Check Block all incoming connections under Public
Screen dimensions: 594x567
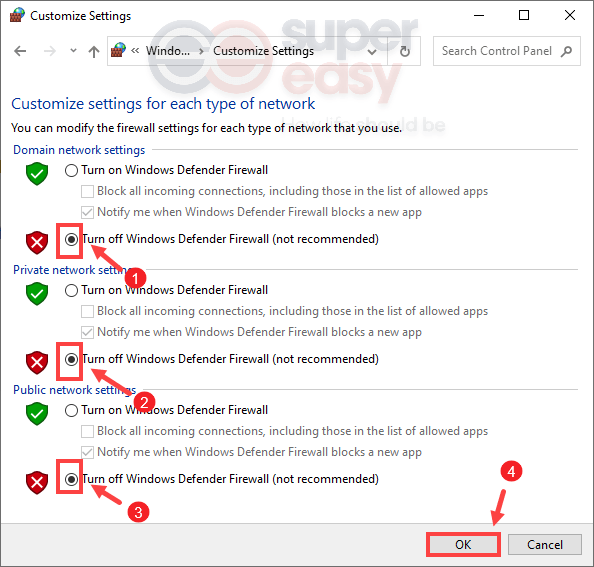[x=88, y=431]
